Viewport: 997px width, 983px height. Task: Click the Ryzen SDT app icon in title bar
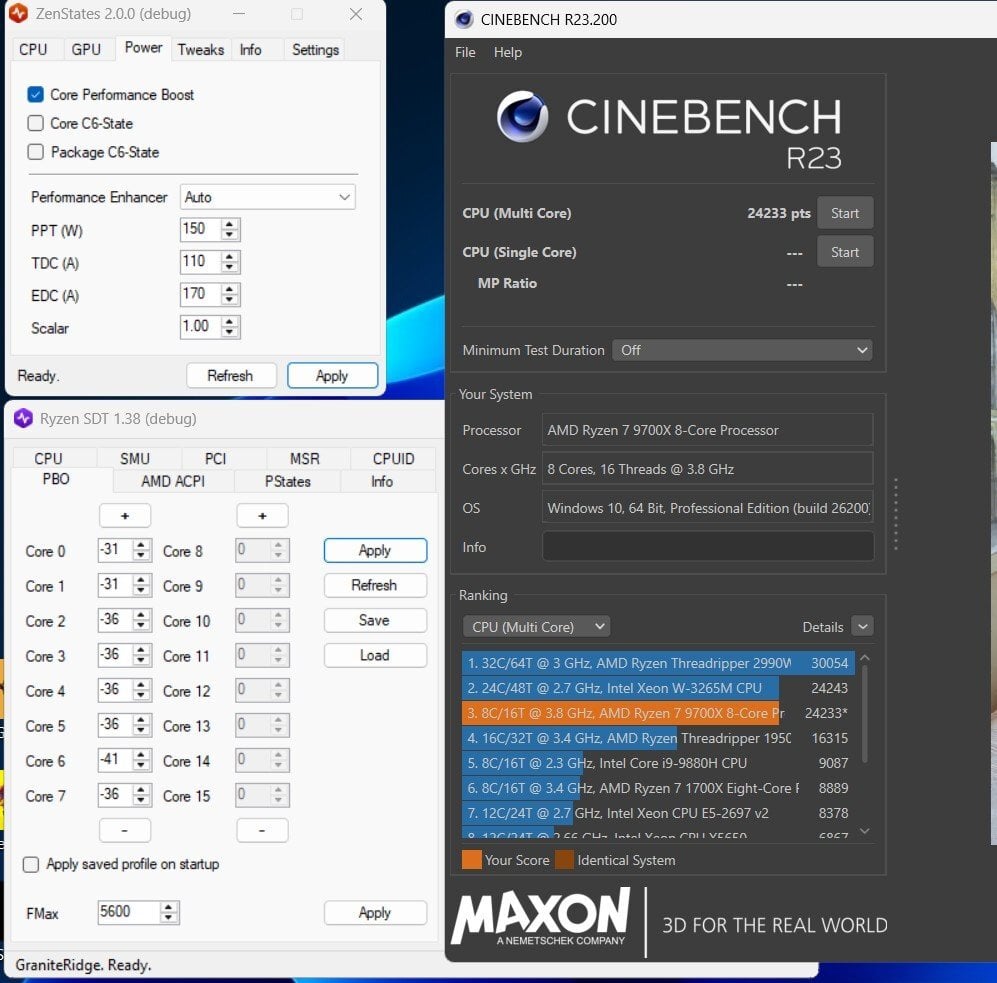pyautogui.click(x=24, y=418)
